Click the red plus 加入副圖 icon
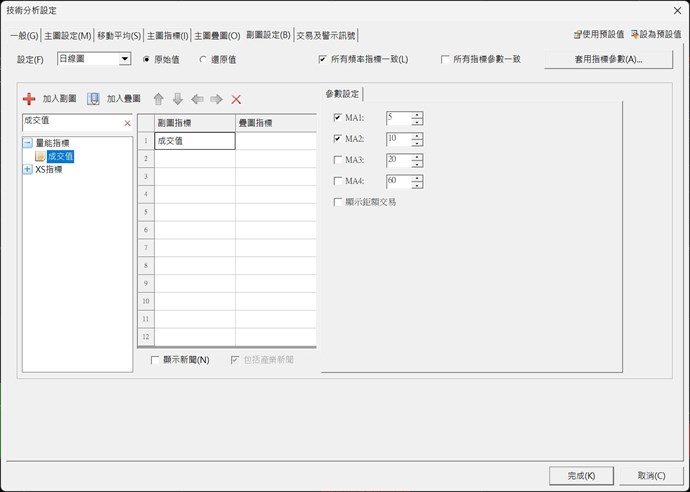Image resolution: width=690 pixels, height=492 pixels. 29,99
